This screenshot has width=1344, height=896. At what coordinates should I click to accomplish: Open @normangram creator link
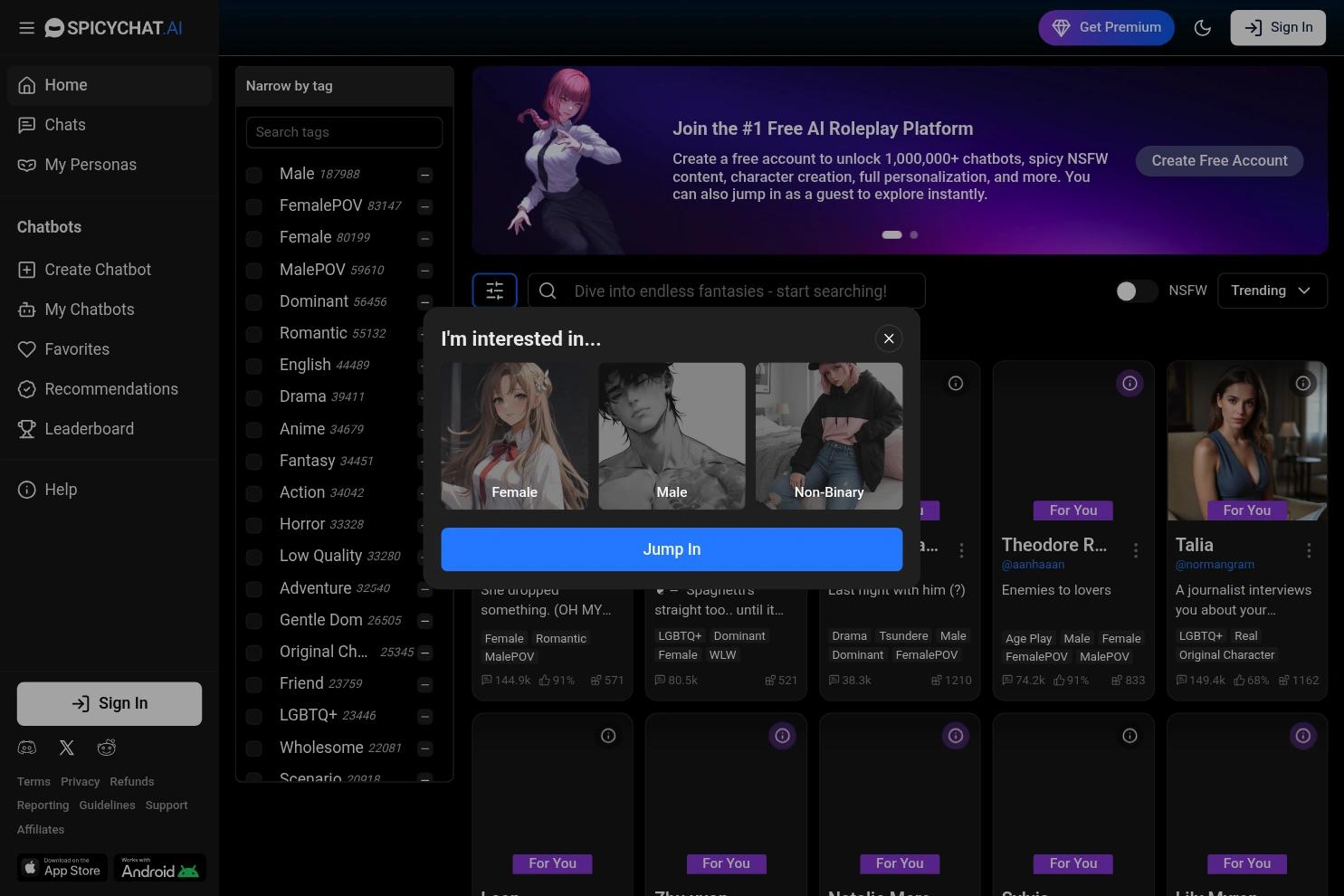[1215, 565]
